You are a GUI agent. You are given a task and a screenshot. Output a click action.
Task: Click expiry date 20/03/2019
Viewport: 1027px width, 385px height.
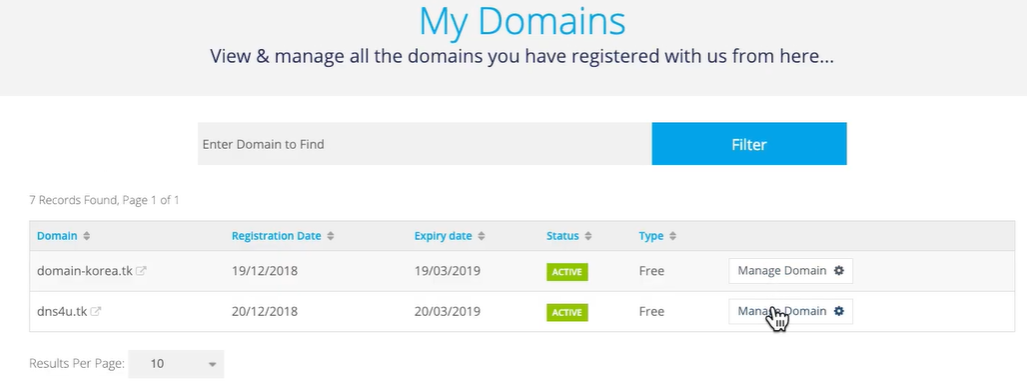(x=447, y=312)
